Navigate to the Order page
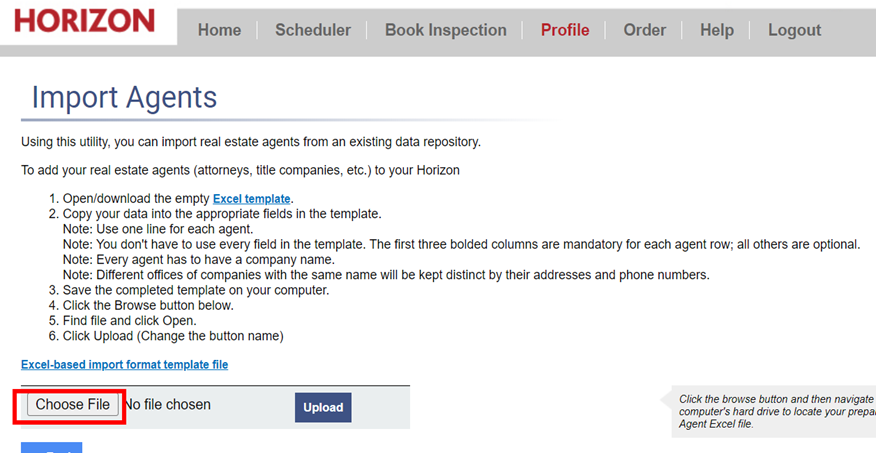Image resolution: width=876 pixels, height=453 pixels. tap(645, 30)
